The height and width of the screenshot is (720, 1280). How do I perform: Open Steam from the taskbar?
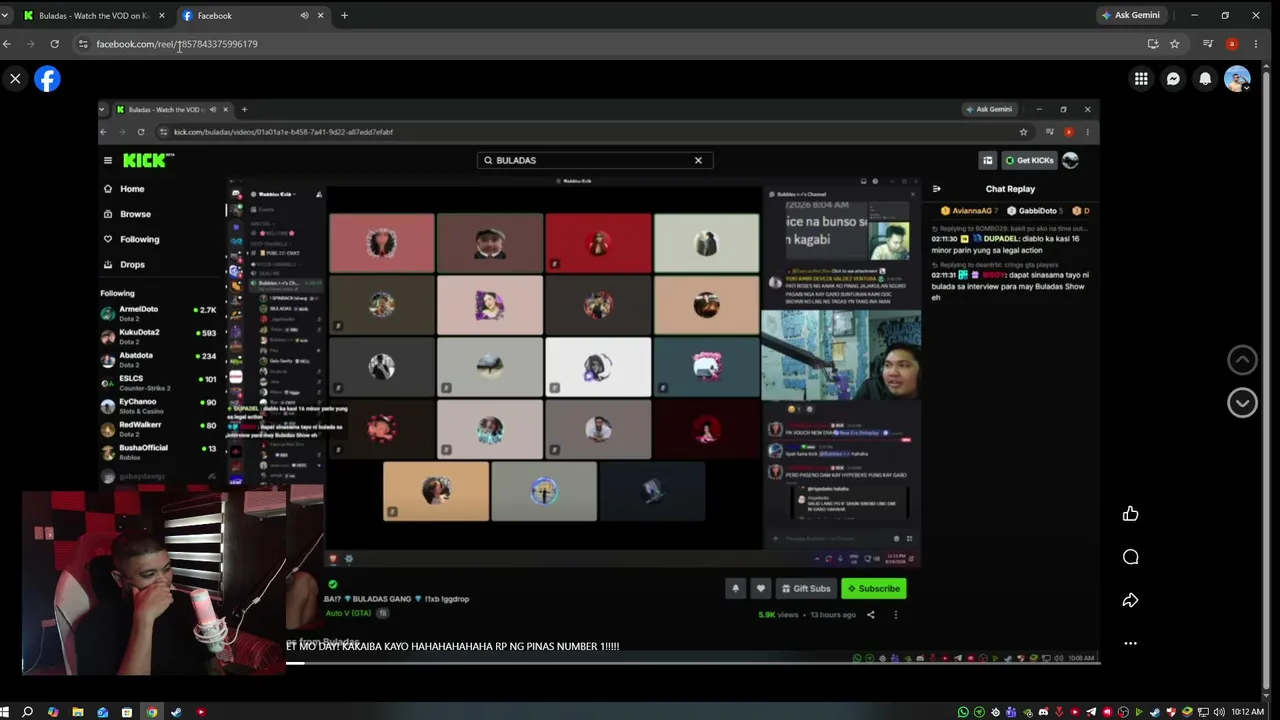176,712
